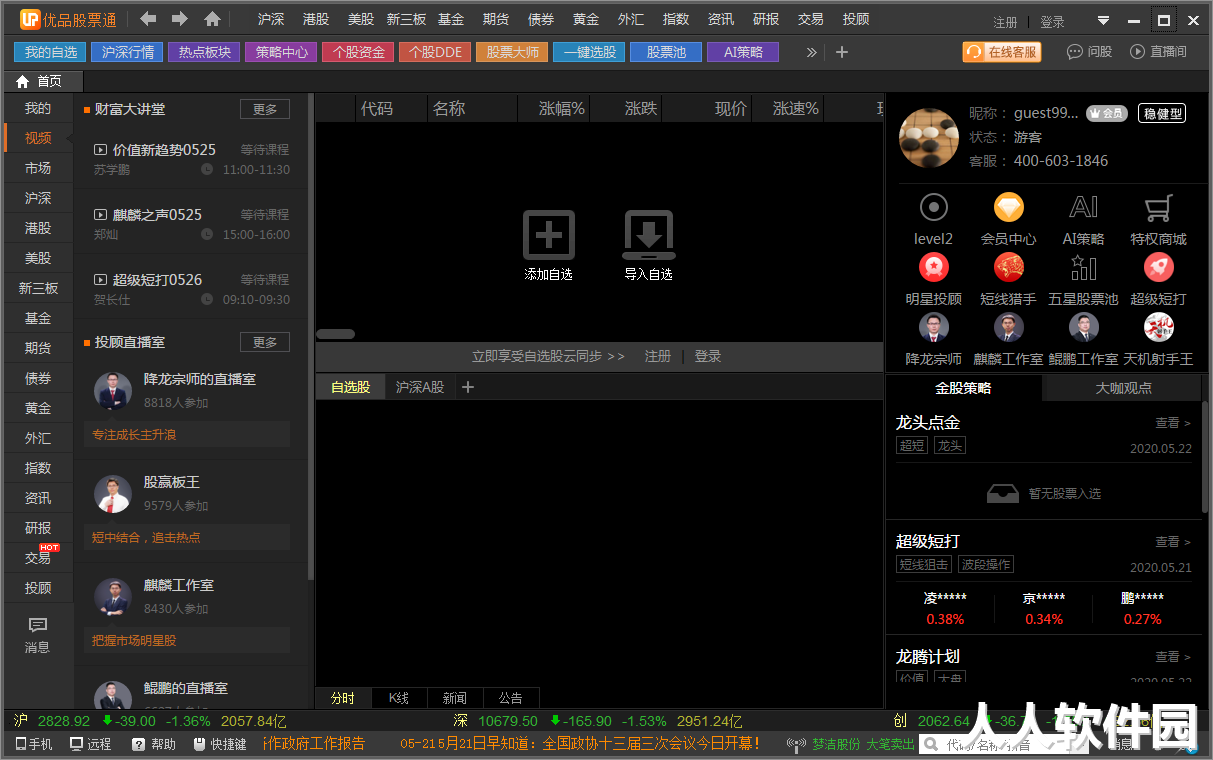Click 我的自选 toolbar button
1213x760 pixels.
(x=51, y=52)
